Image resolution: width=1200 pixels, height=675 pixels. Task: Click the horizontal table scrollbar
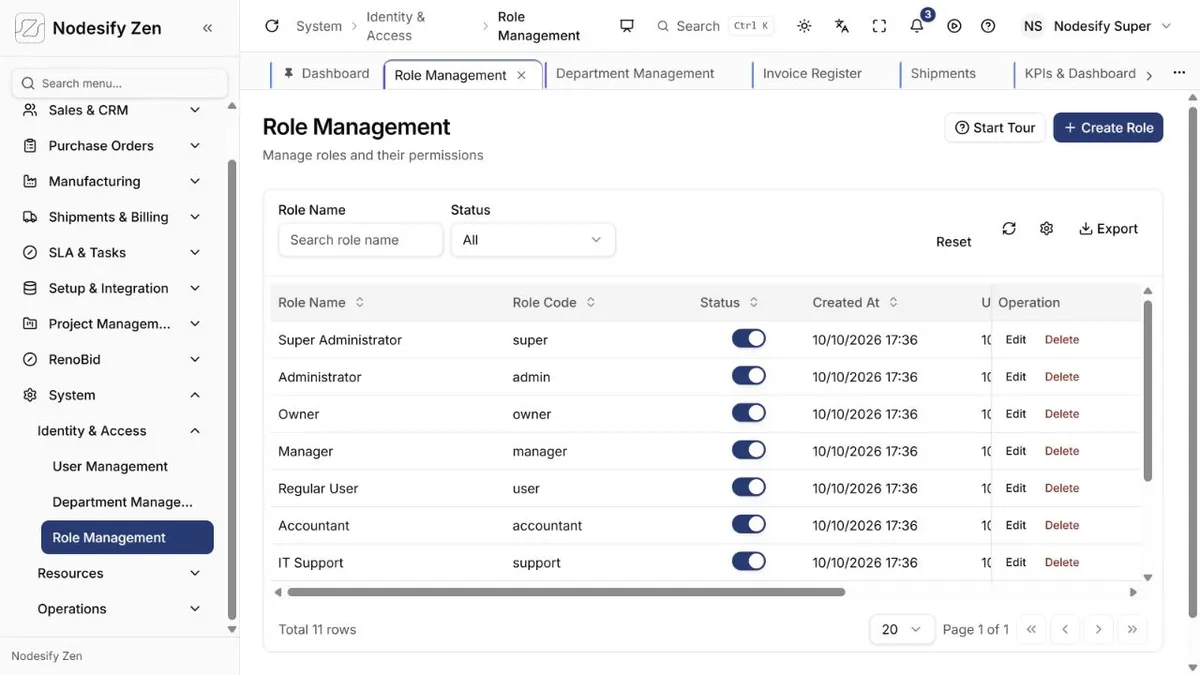tap(566, 592)
